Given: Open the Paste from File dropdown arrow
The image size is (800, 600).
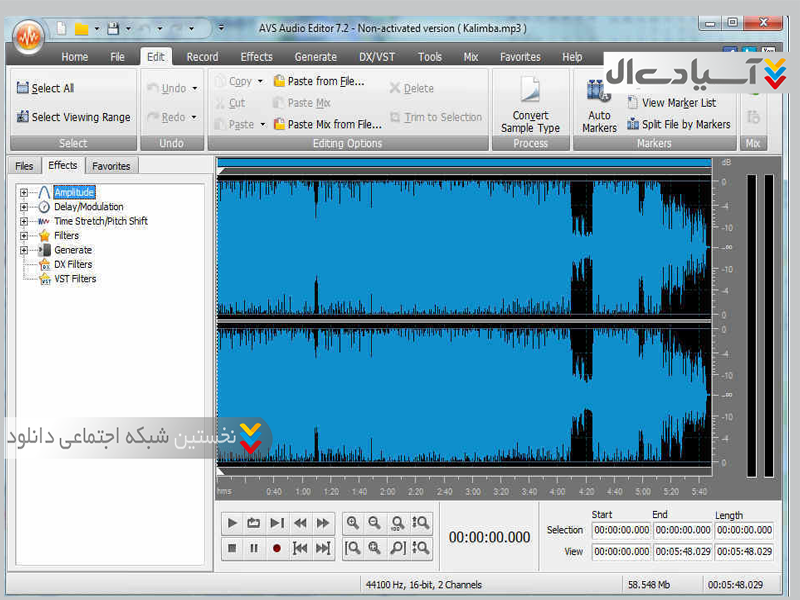Looking at the screenshot, I should [x=264, y=124].
